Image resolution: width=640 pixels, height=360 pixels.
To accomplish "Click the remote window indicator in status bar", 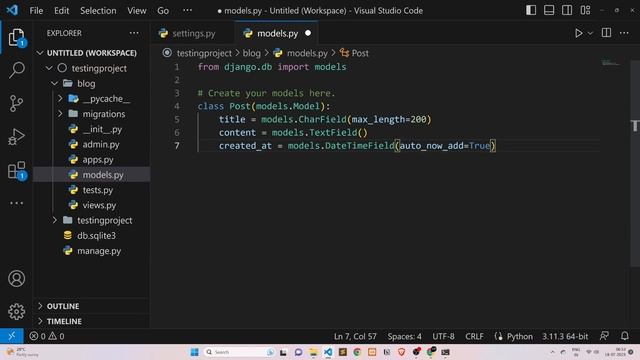I will point(11,336).
